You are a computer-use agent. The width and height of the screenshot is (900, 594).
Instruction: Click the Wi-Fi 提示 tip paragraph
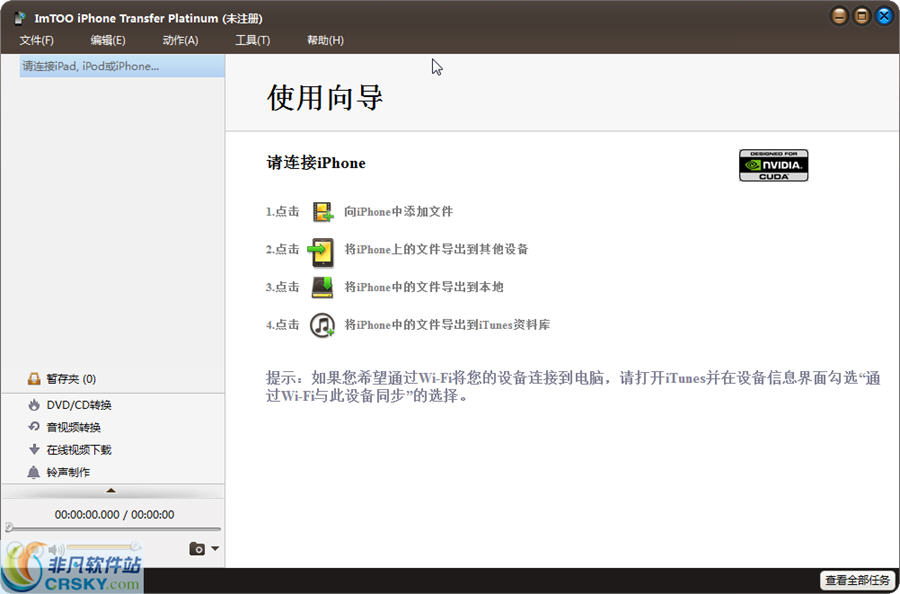pyautogui.click(x=573, y=387)
